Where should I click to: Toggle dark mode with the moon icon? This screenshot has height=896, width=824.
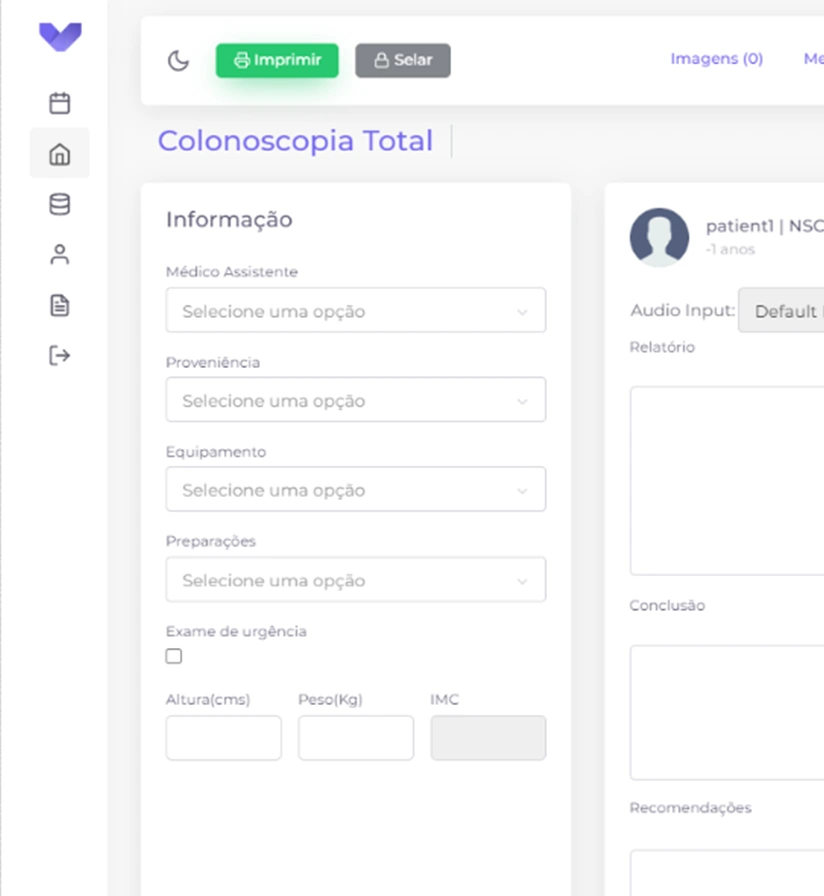(178, 61)
